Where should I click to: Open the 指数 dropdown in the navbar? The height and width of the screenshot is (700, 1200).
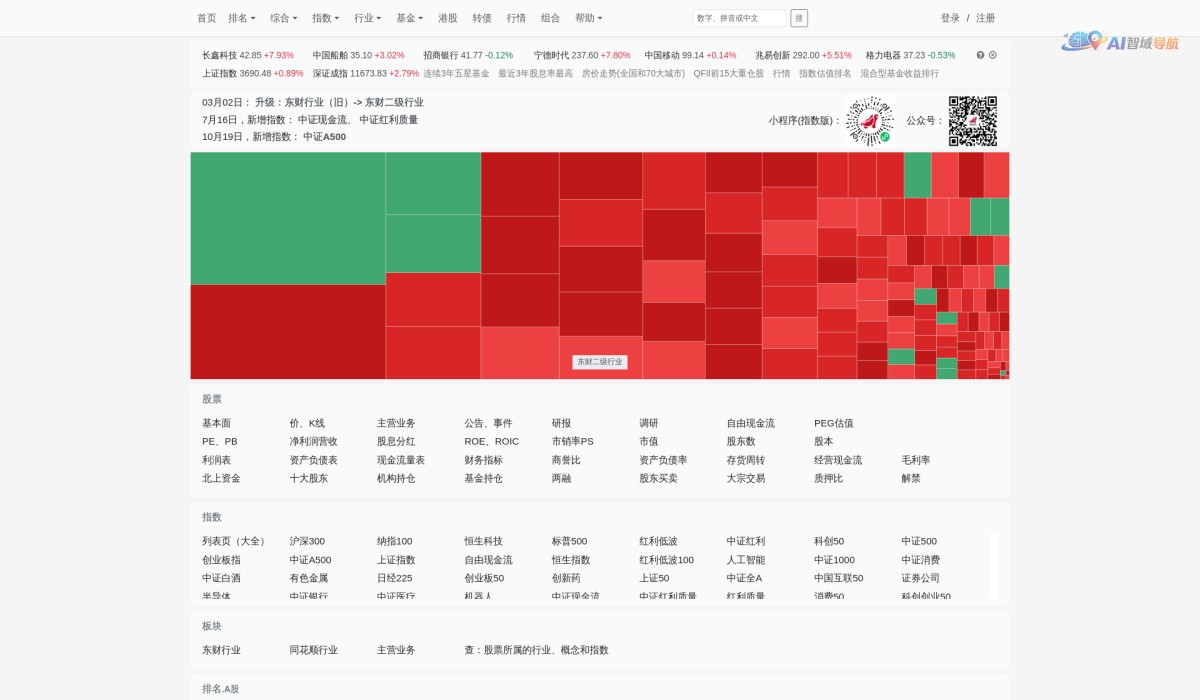(326, 18)
